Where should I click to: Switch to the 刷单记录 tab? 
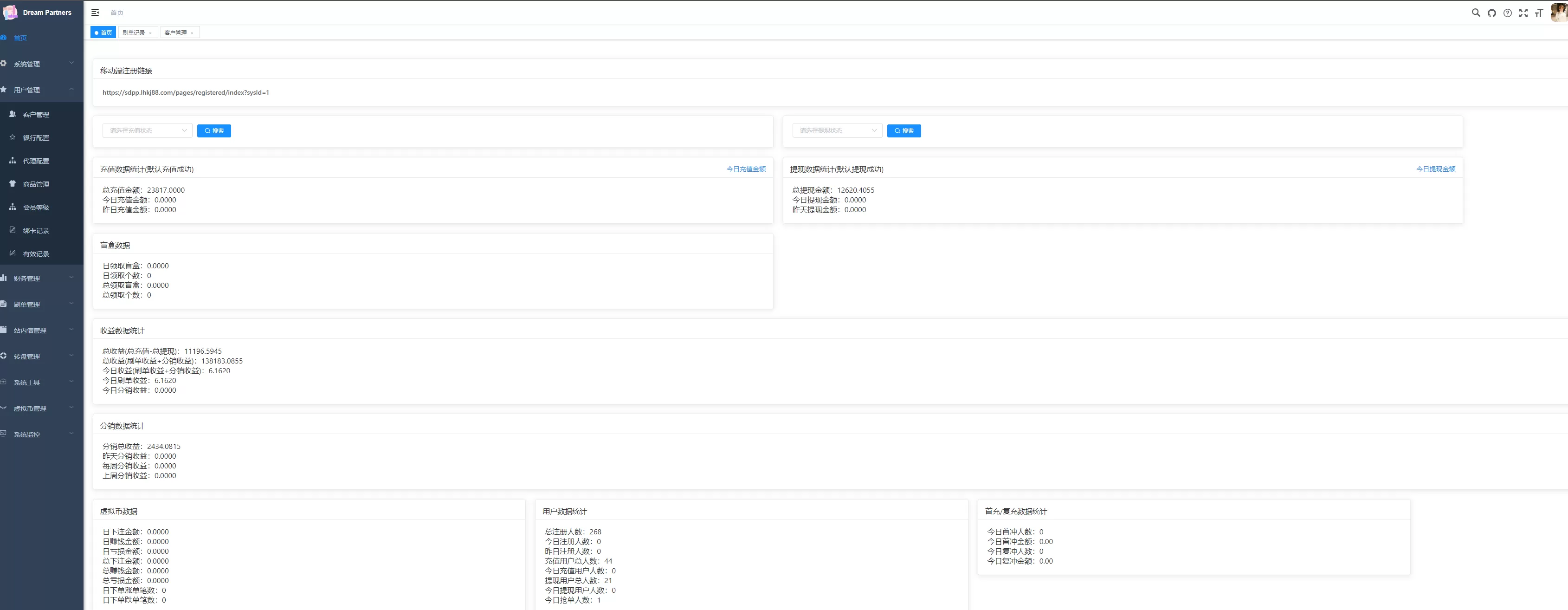tap(133, 33)
